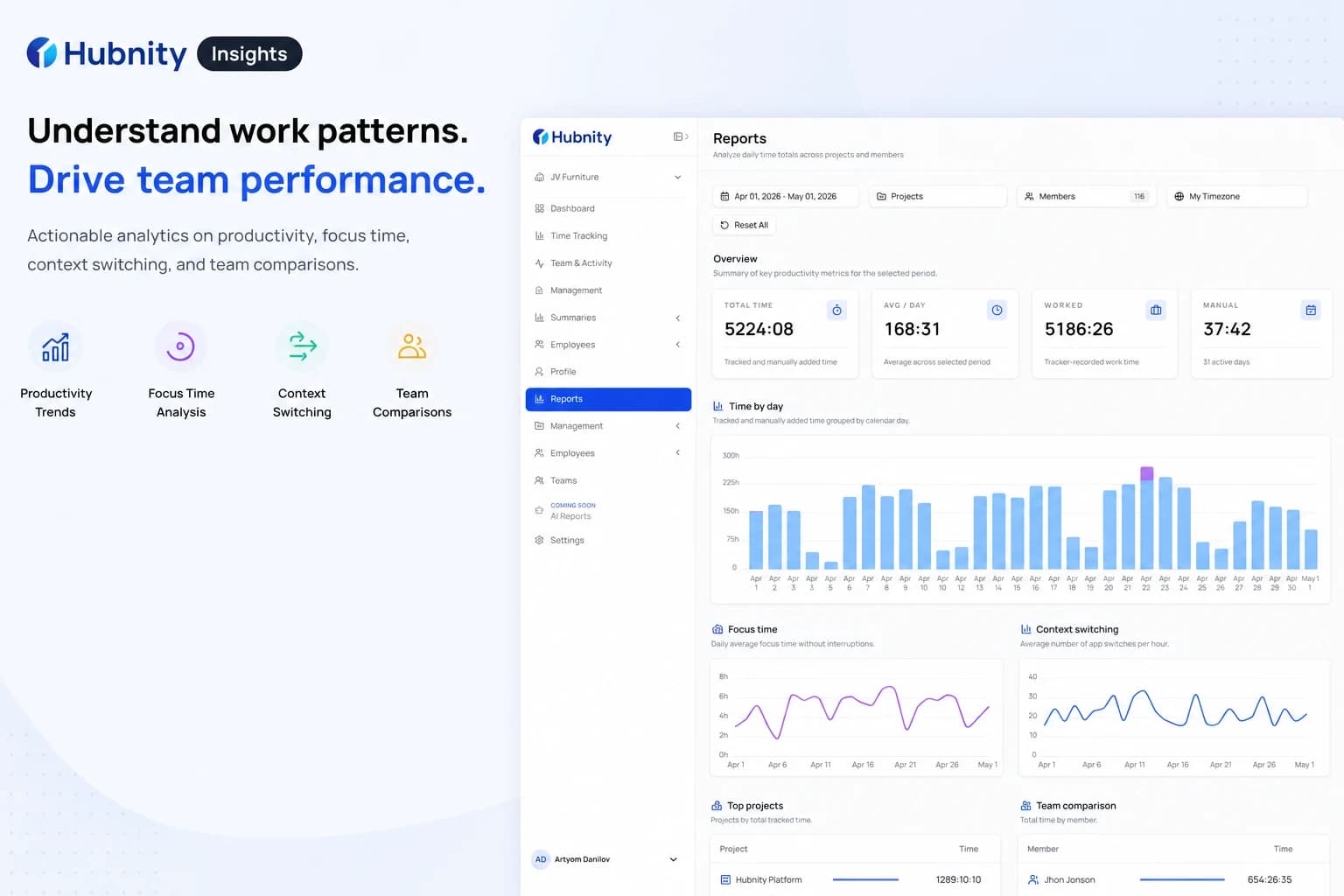Click the Jhon Jonson time progress bar
The width and height of the screenshot is (1344, 896).
[1182, 879]
